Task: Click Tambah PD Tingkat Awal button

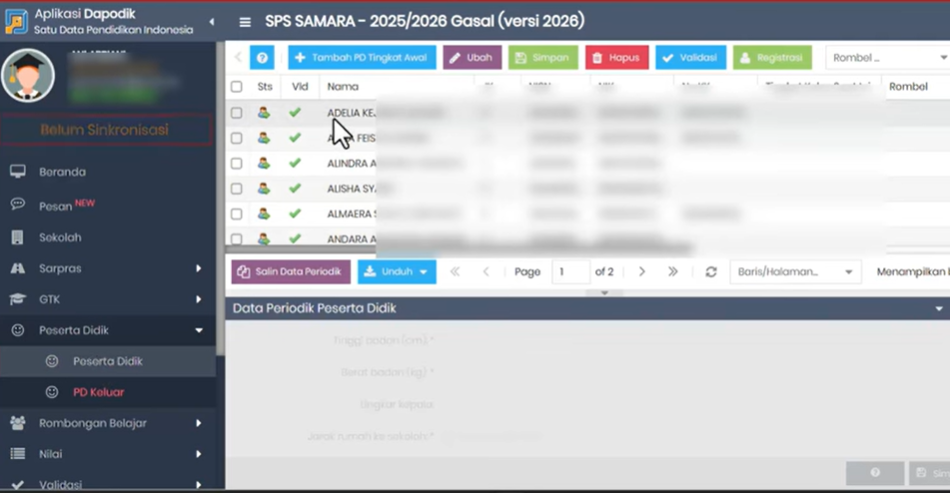Action: click(362, 58)
